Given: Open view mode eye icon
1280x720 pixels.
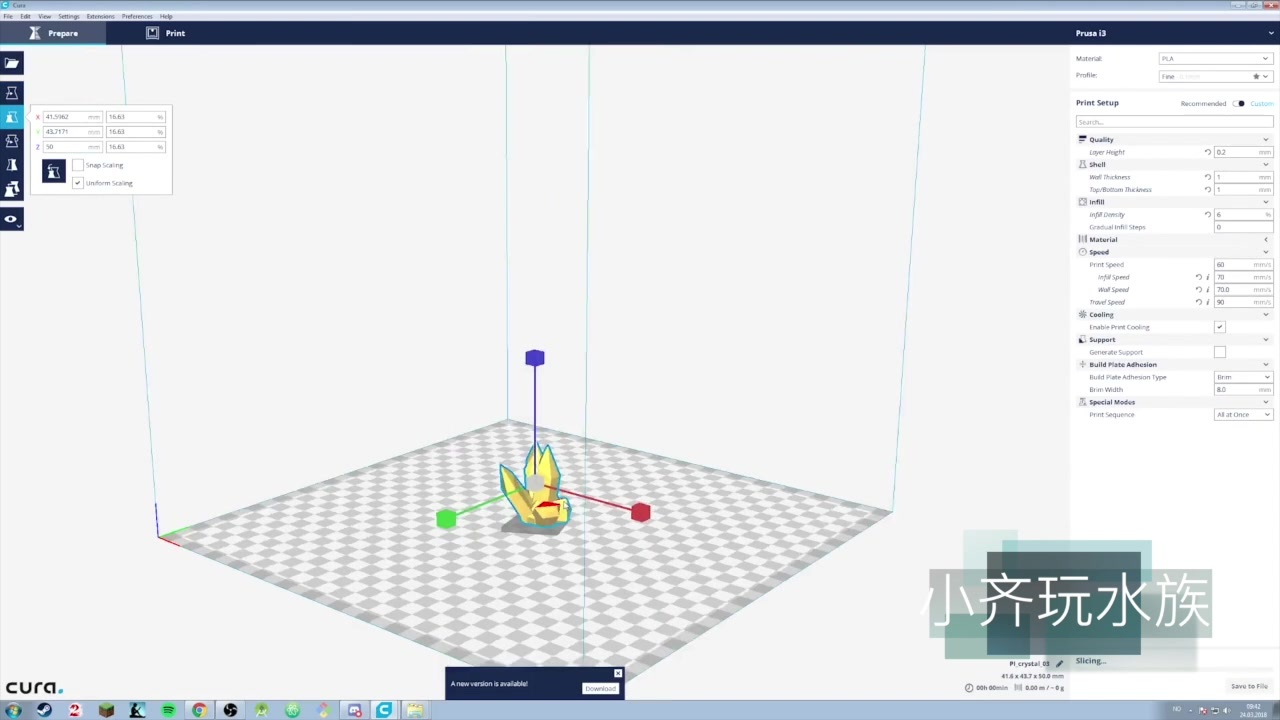Looking at the screenshot, I should pyautogui.click(x=12, y=219).
